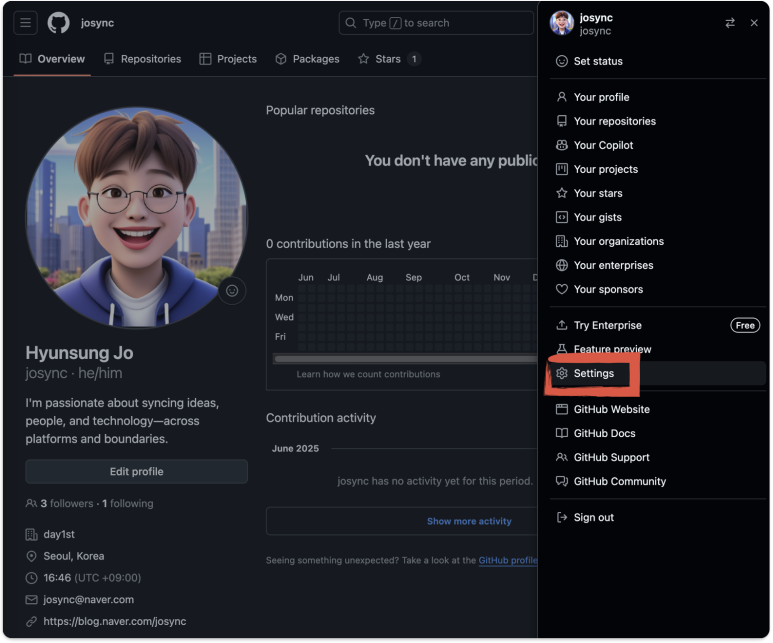Open the blog.naver.com/josync link

tap(114, 621)
